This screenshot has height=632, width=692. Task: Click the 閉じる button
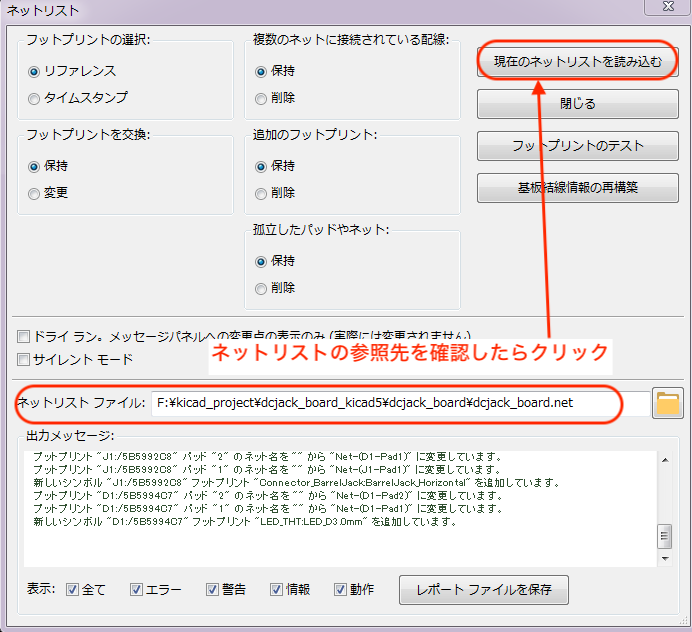[577, 104]
